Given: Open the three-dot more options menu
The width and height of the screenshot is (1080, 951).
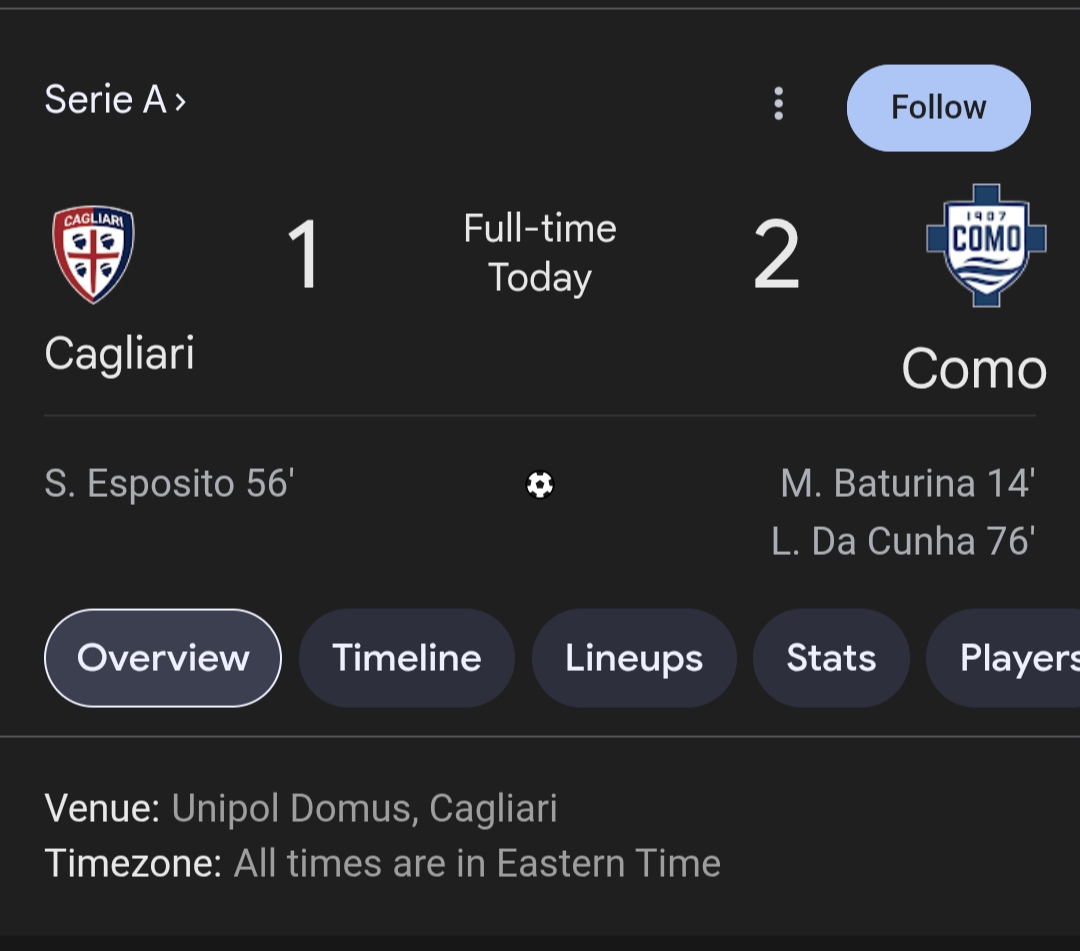Looking at the screenshot, I should (778, 104).
